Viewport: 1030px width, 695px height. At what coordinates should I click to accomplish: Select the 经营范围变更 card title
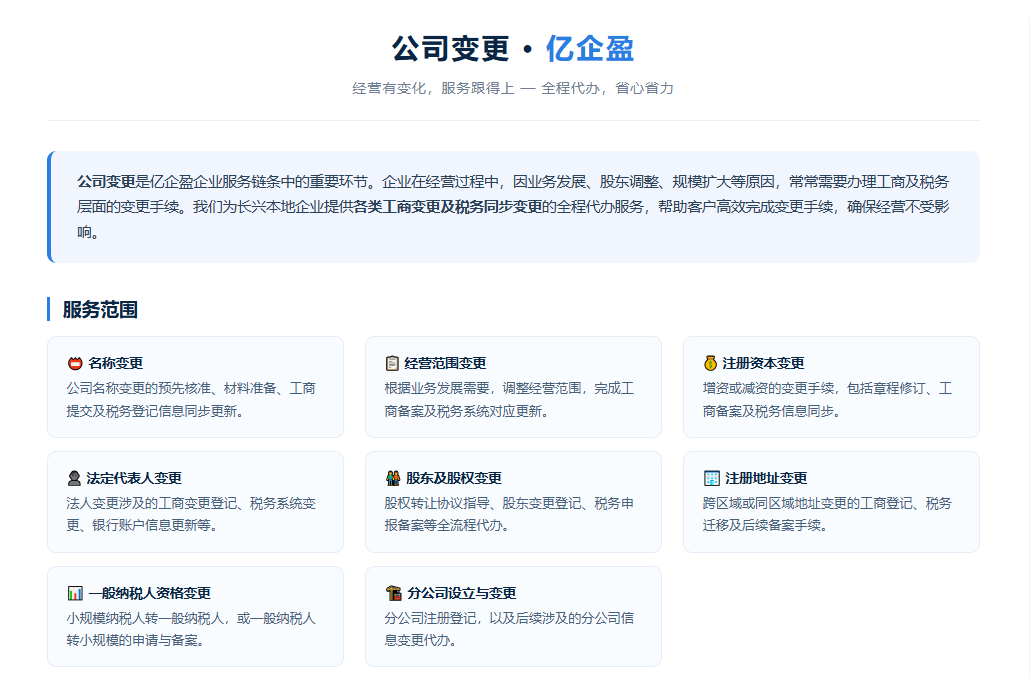coord(445,363)
